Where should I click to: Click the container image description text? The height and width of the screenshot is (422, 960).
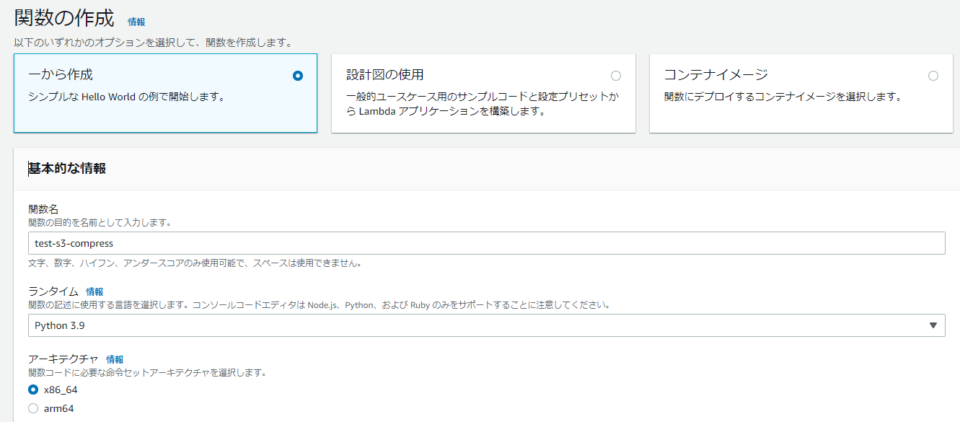[x=783, y=97]
